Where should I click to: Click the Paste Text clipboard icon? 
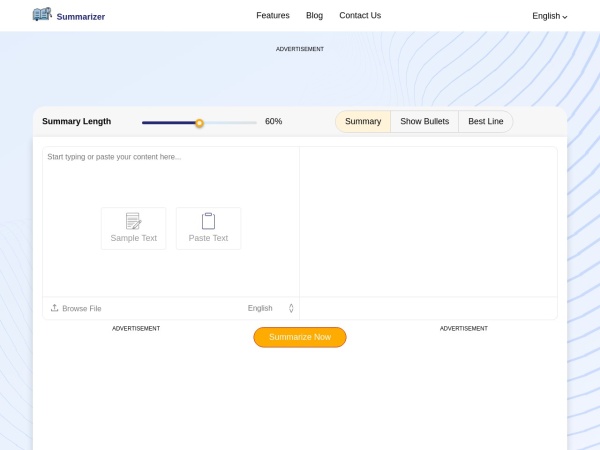[x=208, y=221]
